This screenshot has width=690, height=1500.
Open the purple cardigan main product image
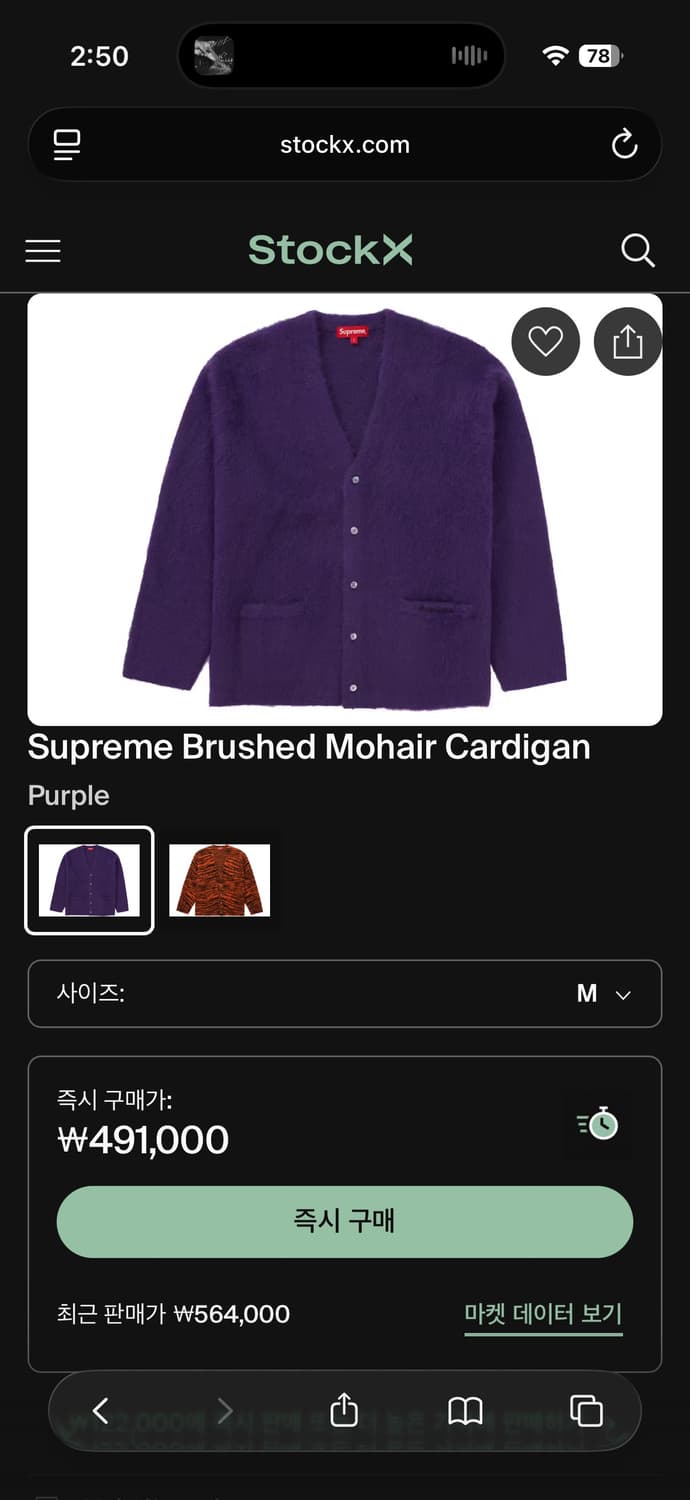point(345,509)
